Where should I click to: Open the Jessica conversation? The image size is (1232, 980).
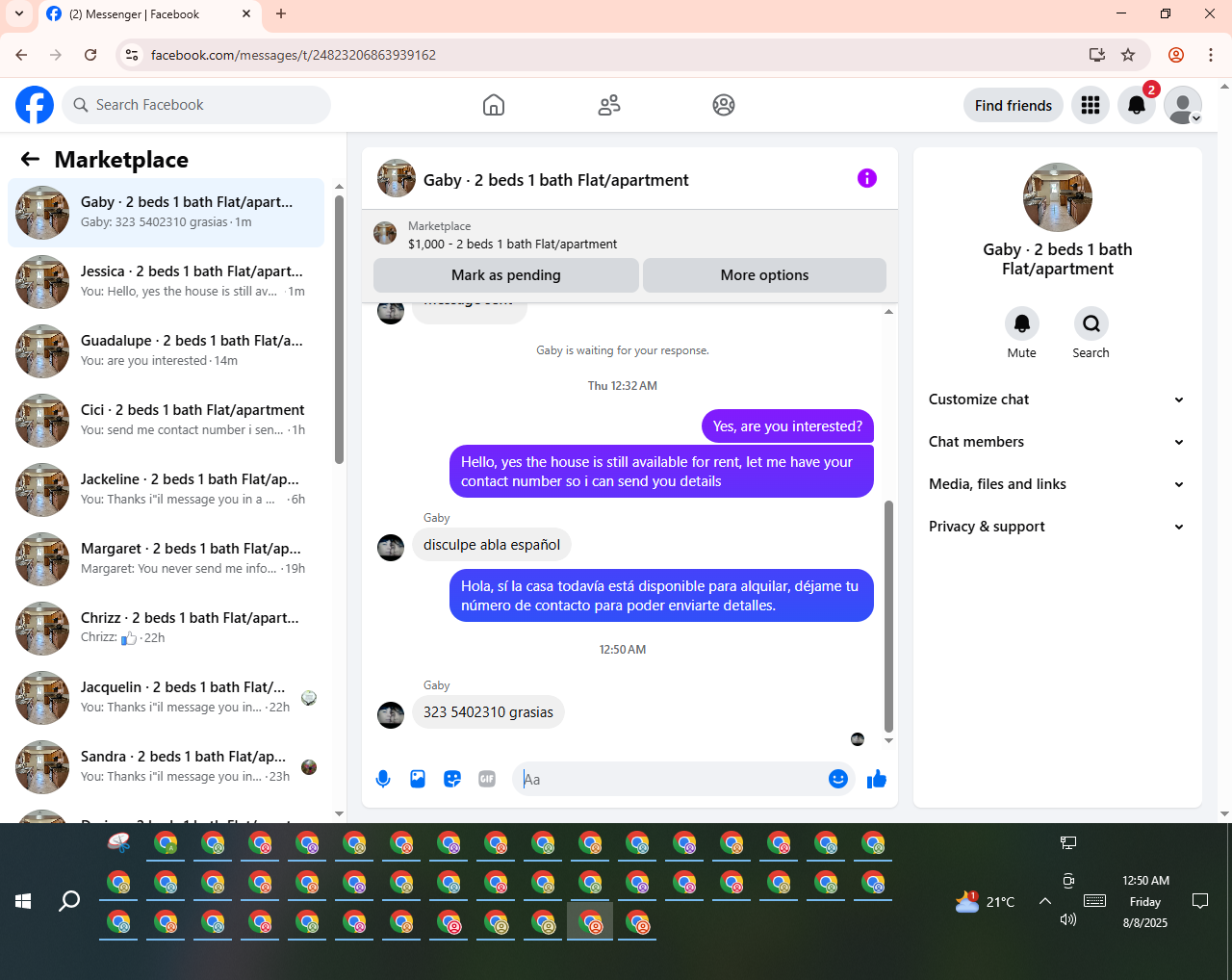pyautogui.click(x=166, y=281)
